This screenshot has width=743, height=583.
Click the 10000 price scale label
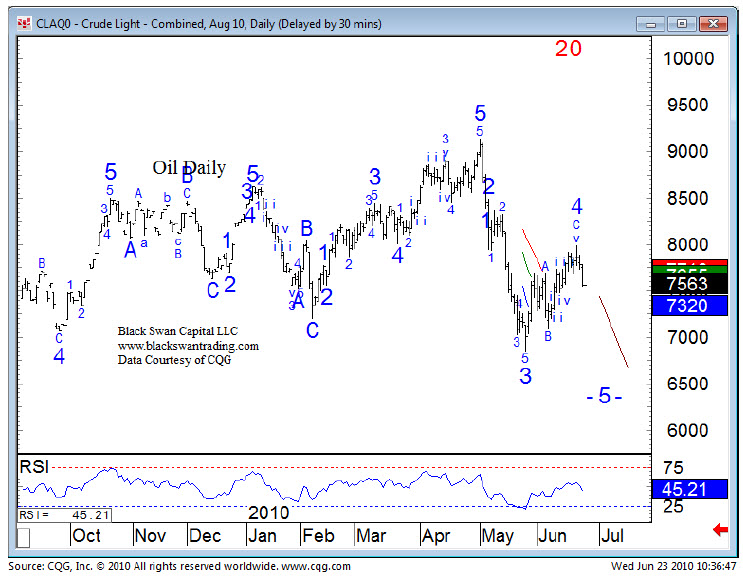689,59
